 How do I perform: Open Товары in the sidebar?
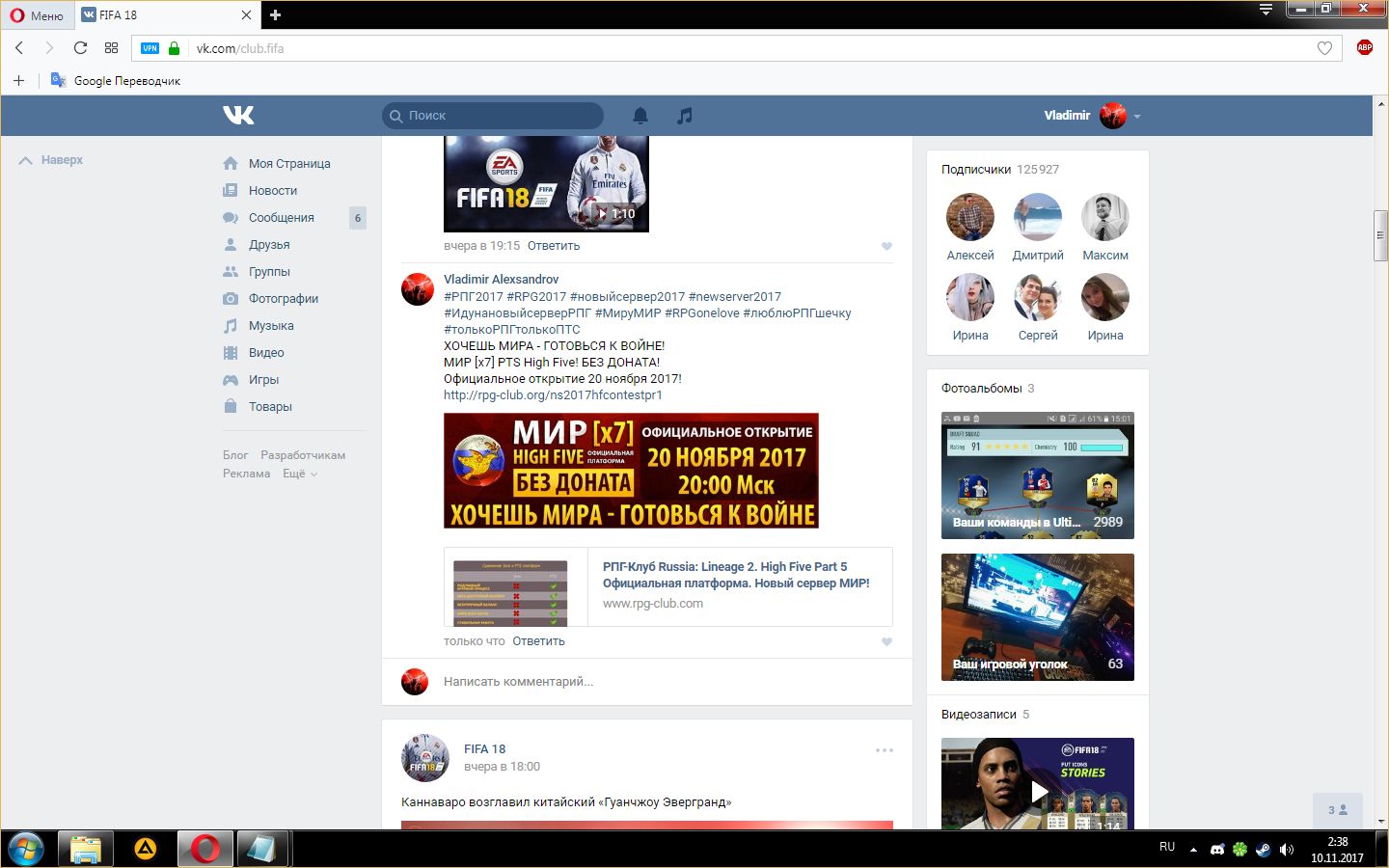pyautogui.click(x=270, y=407)
